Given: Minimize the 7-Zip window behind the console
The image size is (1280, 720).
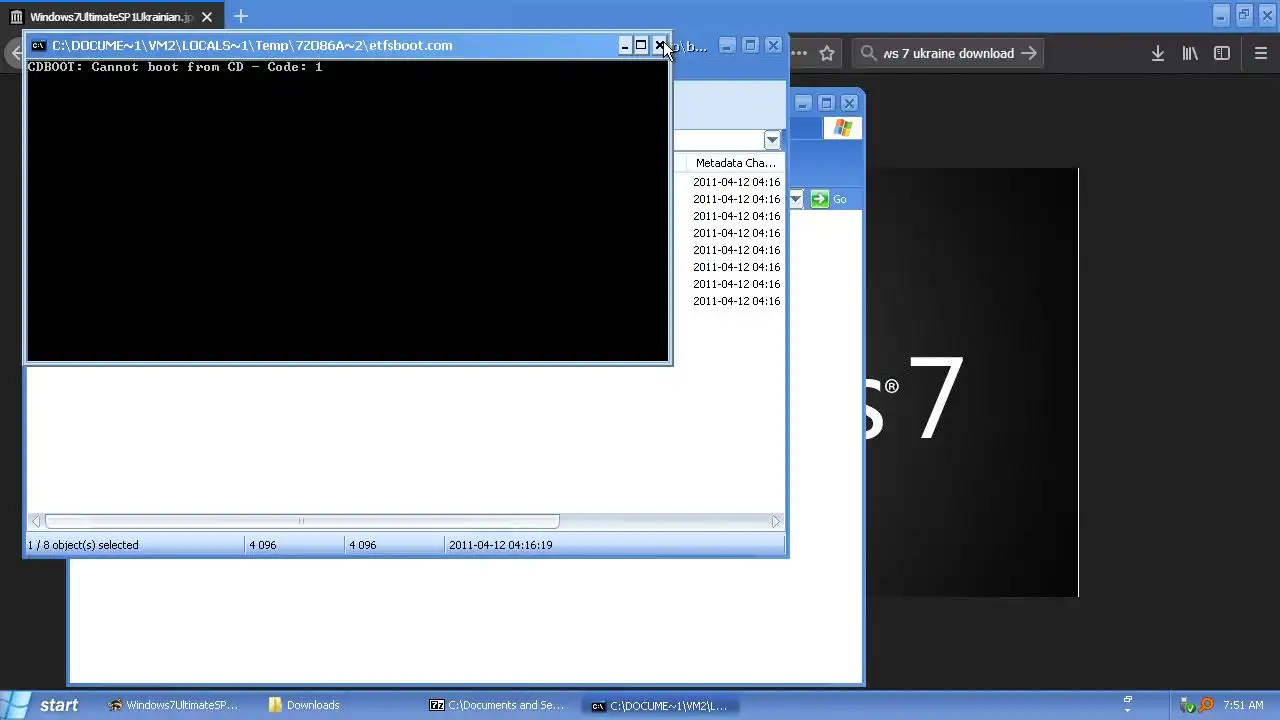Looking at the screenshot, I should pos(727,45).
